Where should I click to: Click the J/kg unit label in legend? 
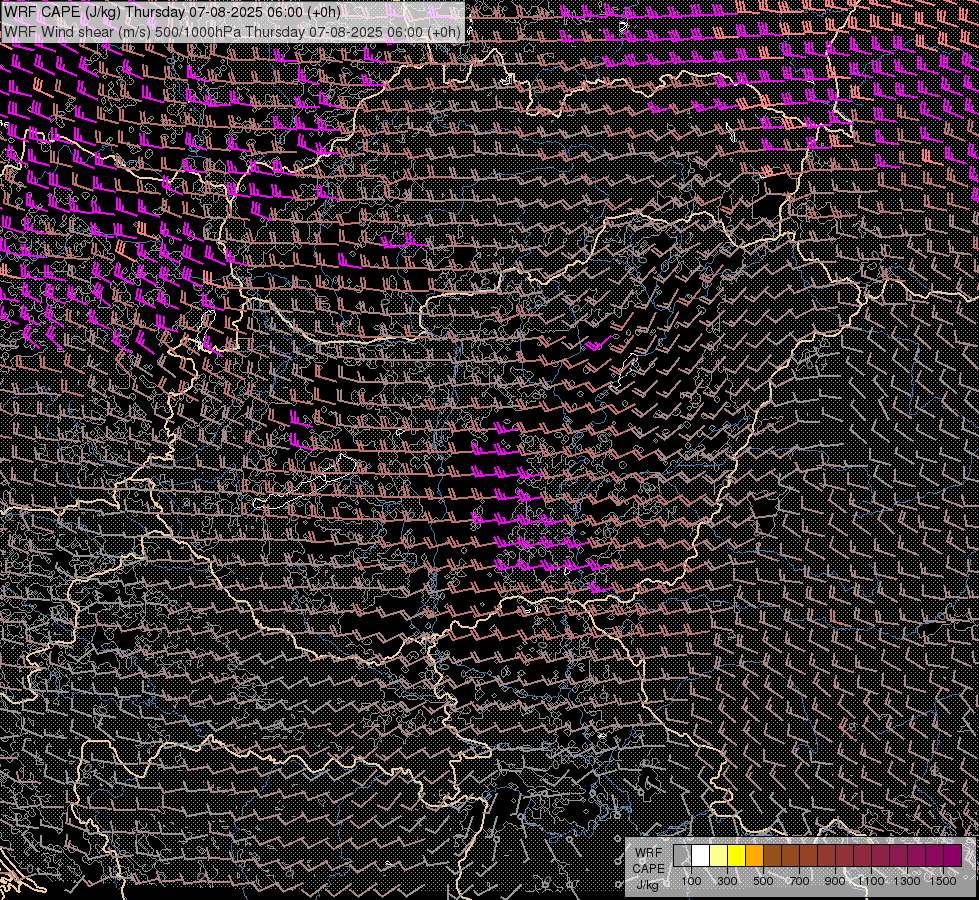tap(648, 885)
